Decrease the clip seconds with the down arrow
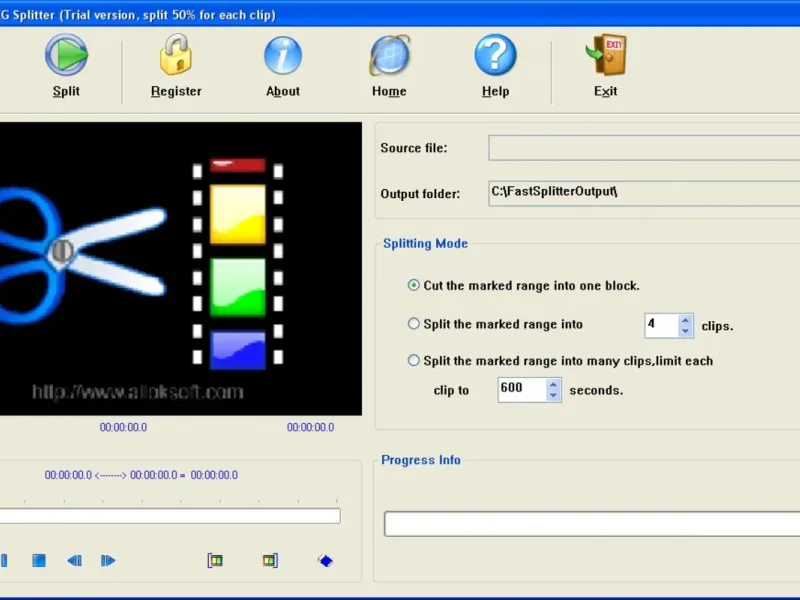Viewport: 800px width, 600px height. [554, 395]
